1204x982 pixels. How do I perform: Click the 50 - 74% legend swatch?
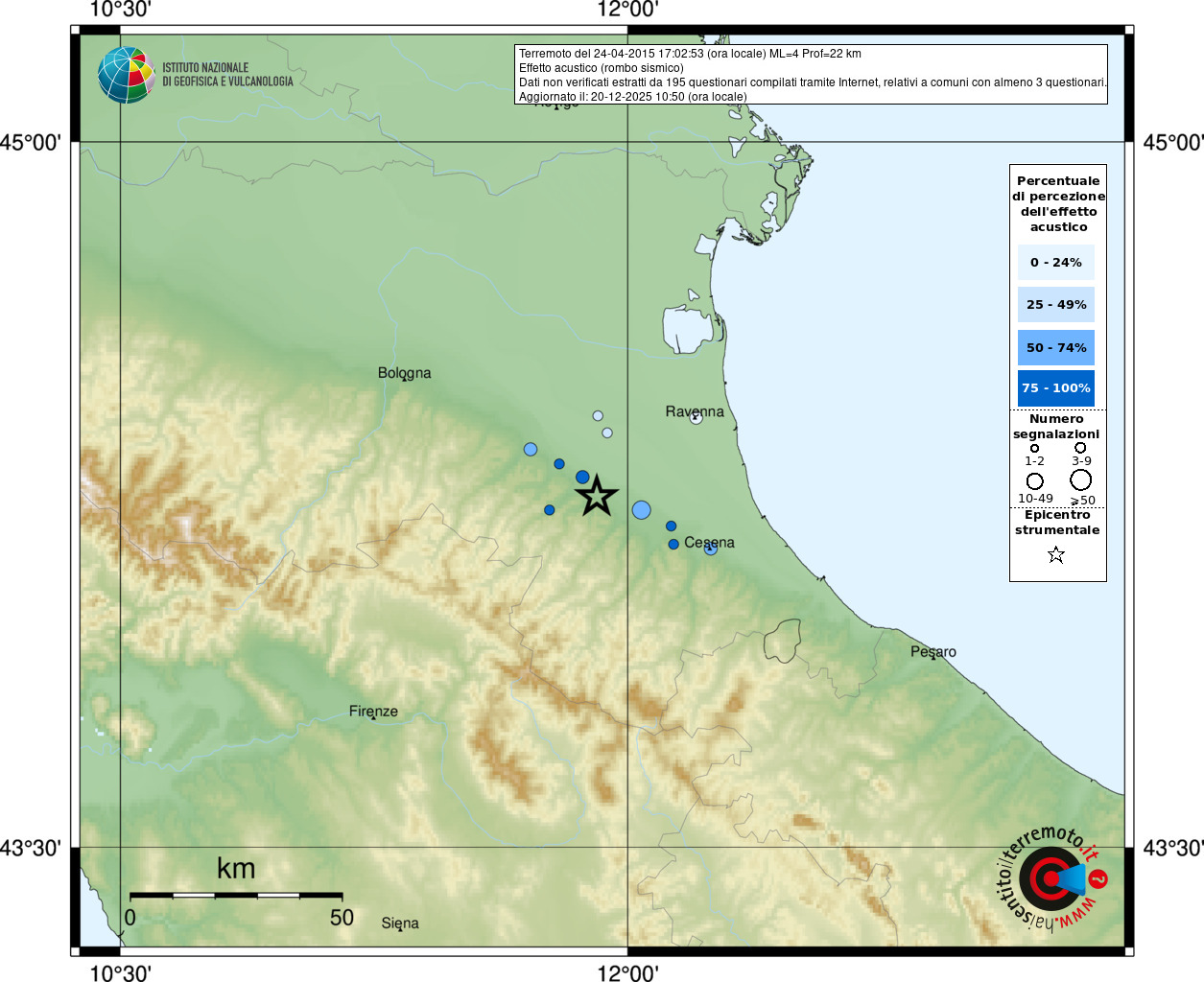click(x=1055, y=347)
